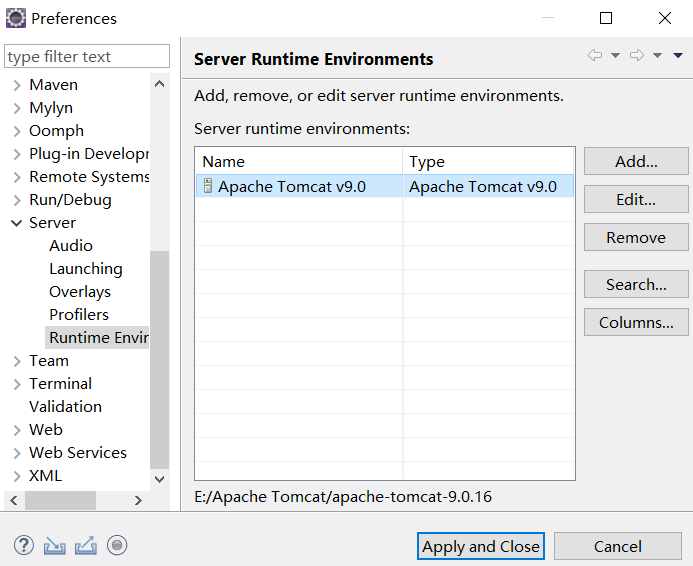The height and width of the screenshot is (566, 693).
Task: Expand the Mylyn tree node
Action: click(x=17, y=108)
